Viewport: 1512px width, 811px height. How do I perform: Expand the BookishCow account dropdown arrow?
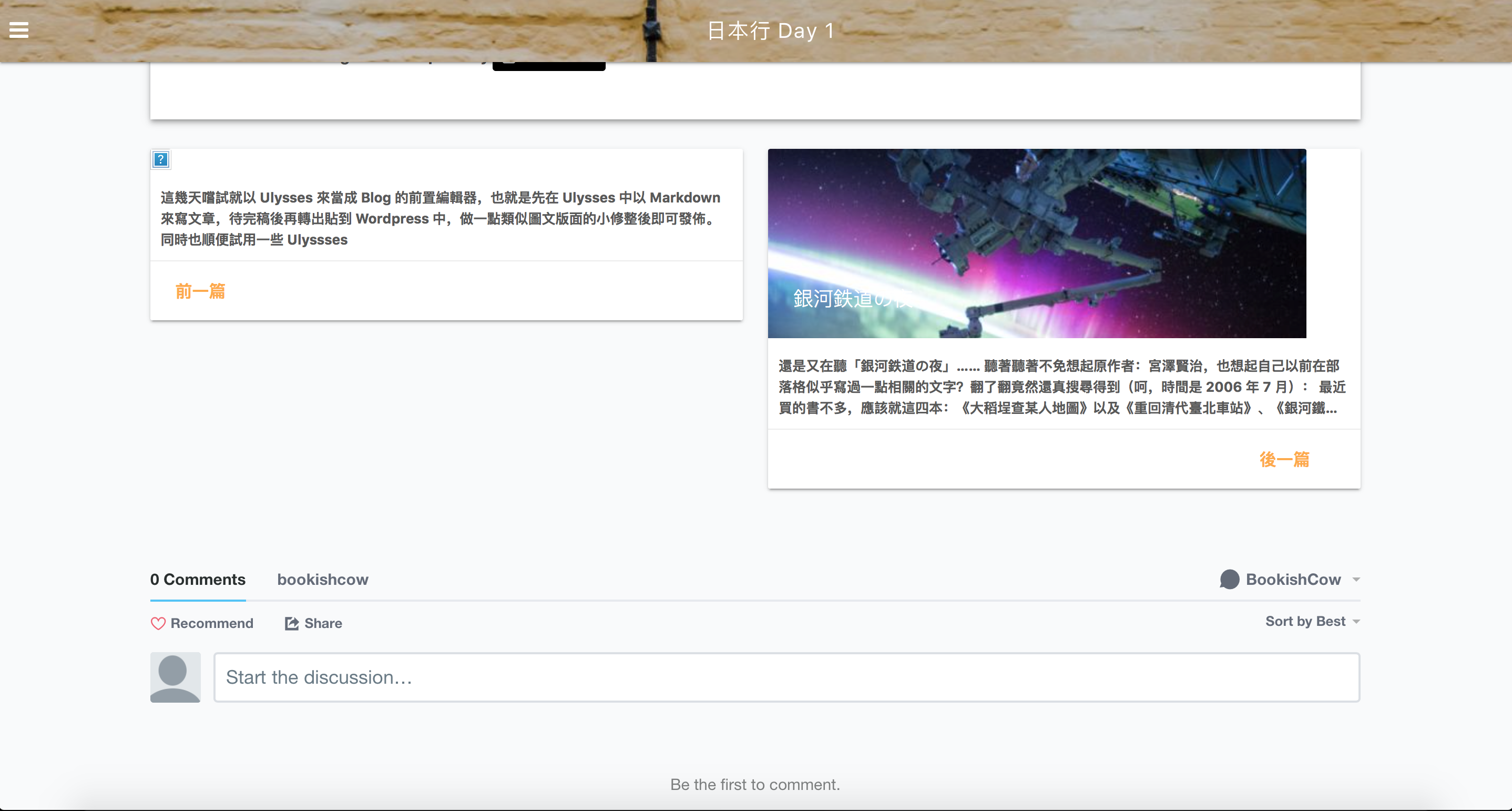[x=1356, y=580]
